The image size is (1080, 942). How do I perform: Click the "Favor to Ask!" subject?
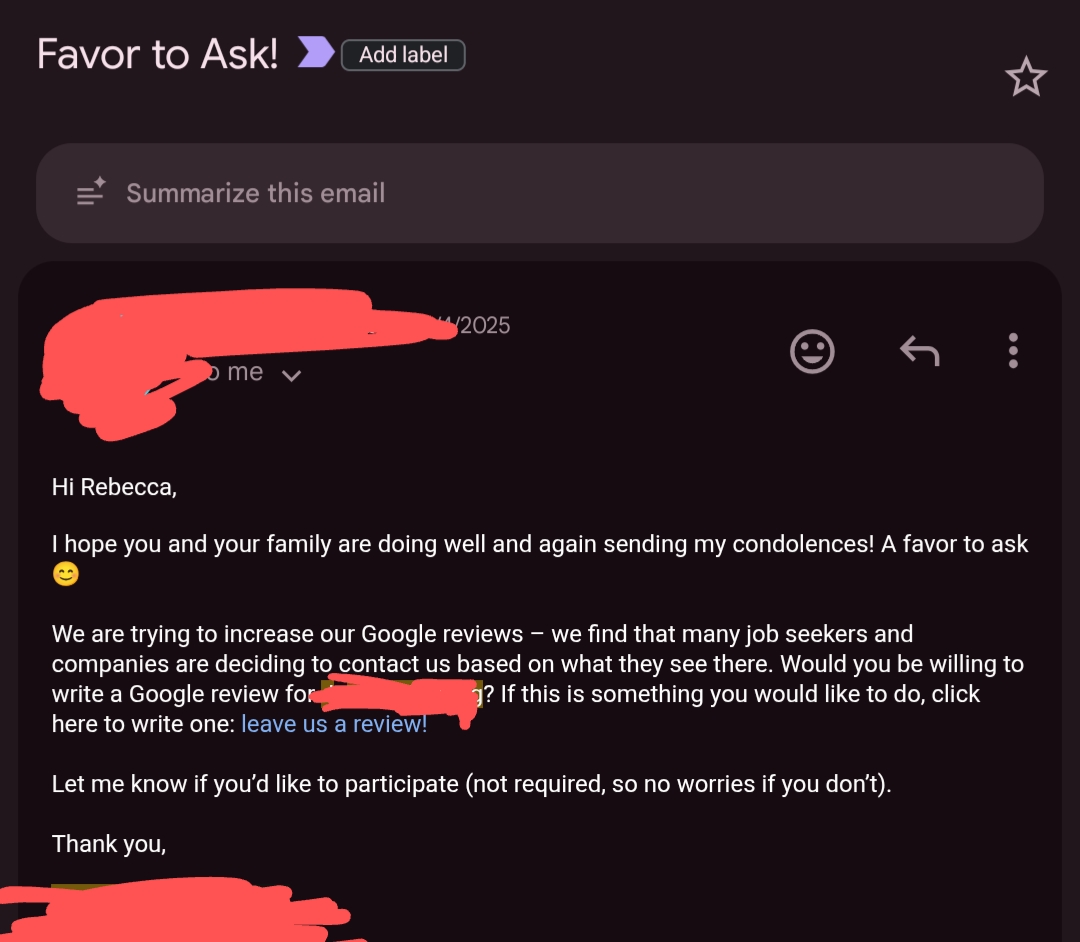pos(158,54)
